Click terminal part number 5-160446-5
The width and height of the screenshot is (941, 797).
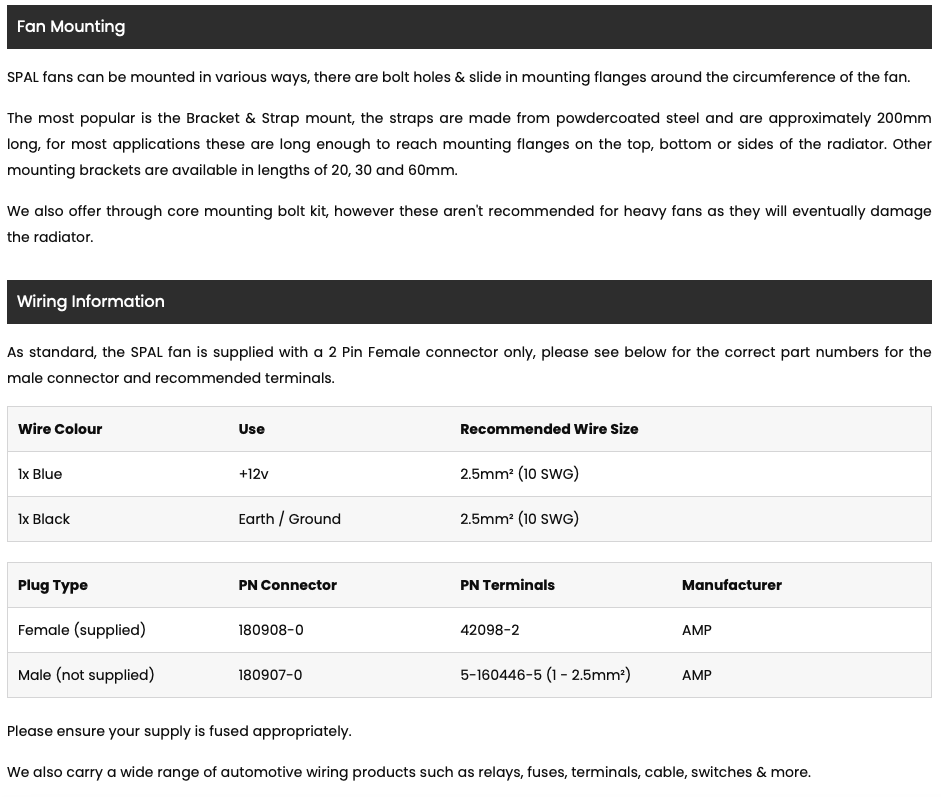click(501, 675)
